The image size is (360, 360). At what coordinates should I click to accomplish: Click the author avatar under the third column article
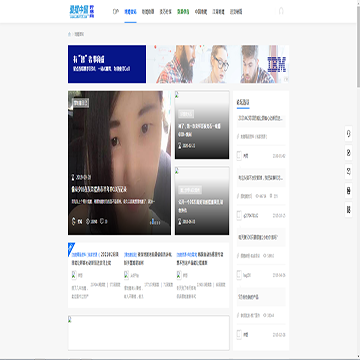(x=179, y=275)
